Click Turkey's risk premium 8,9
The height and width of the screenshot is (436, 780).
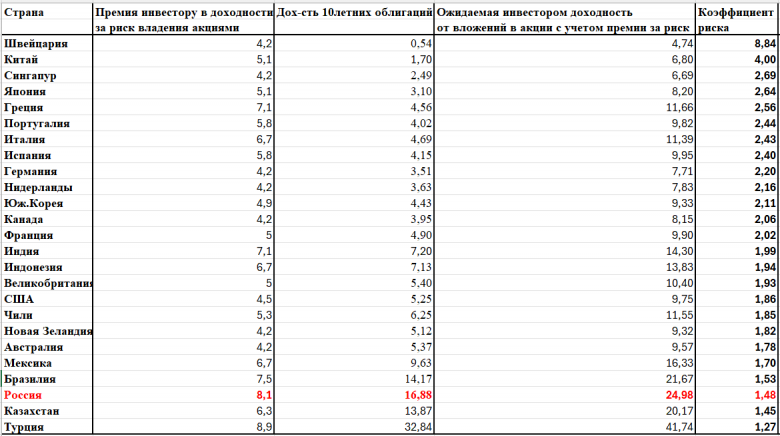[264, 427]
